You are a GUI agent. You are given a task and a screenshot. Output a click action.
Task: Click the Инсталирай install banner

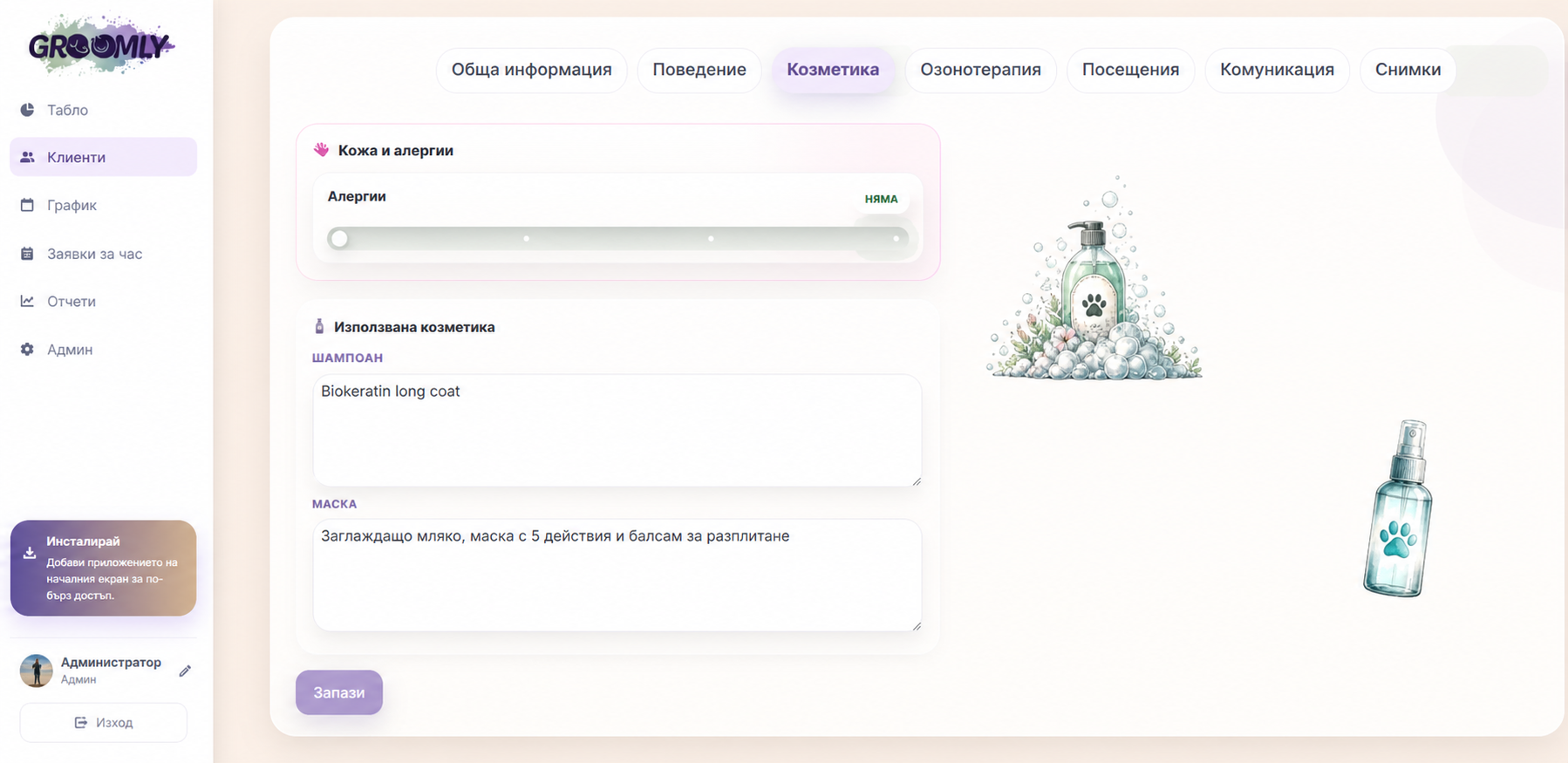coord(103,568)
